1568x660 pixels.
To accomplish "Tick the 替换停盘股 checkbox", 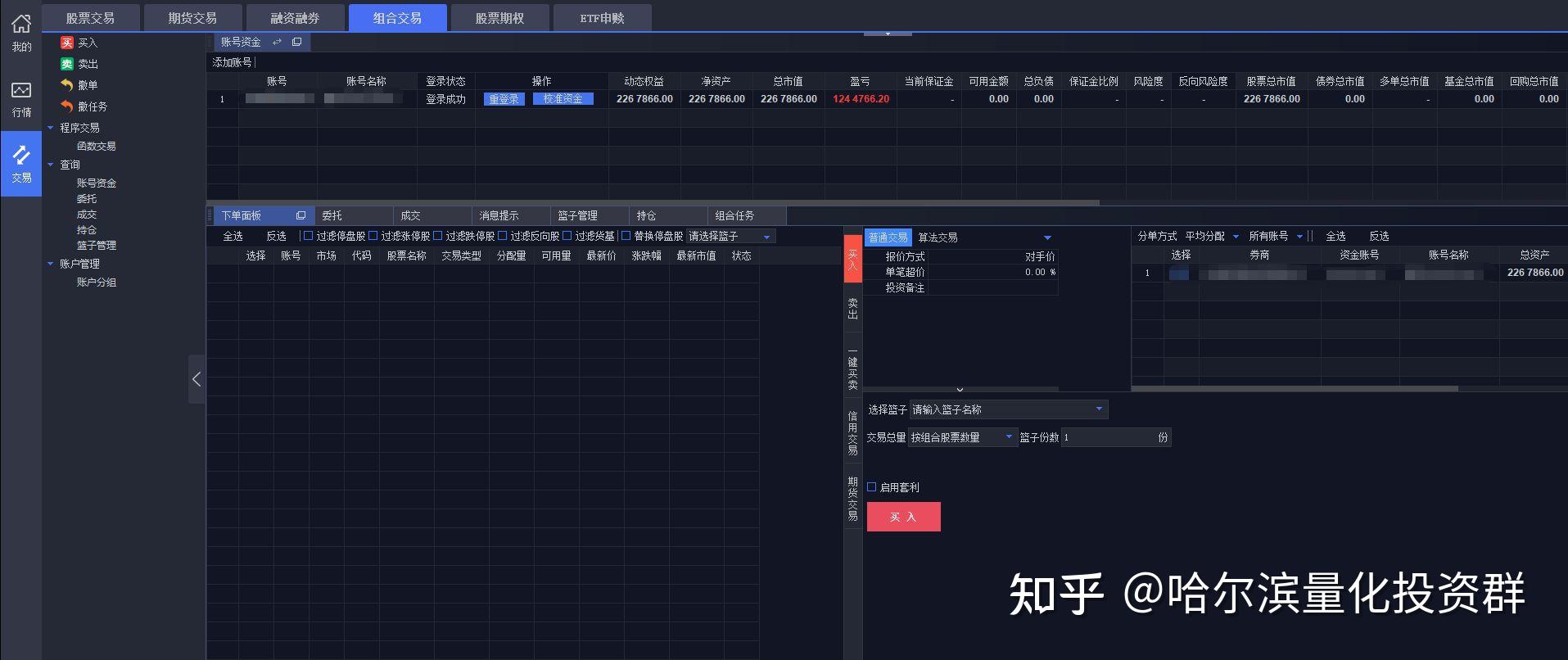I will tap(626, 236).
